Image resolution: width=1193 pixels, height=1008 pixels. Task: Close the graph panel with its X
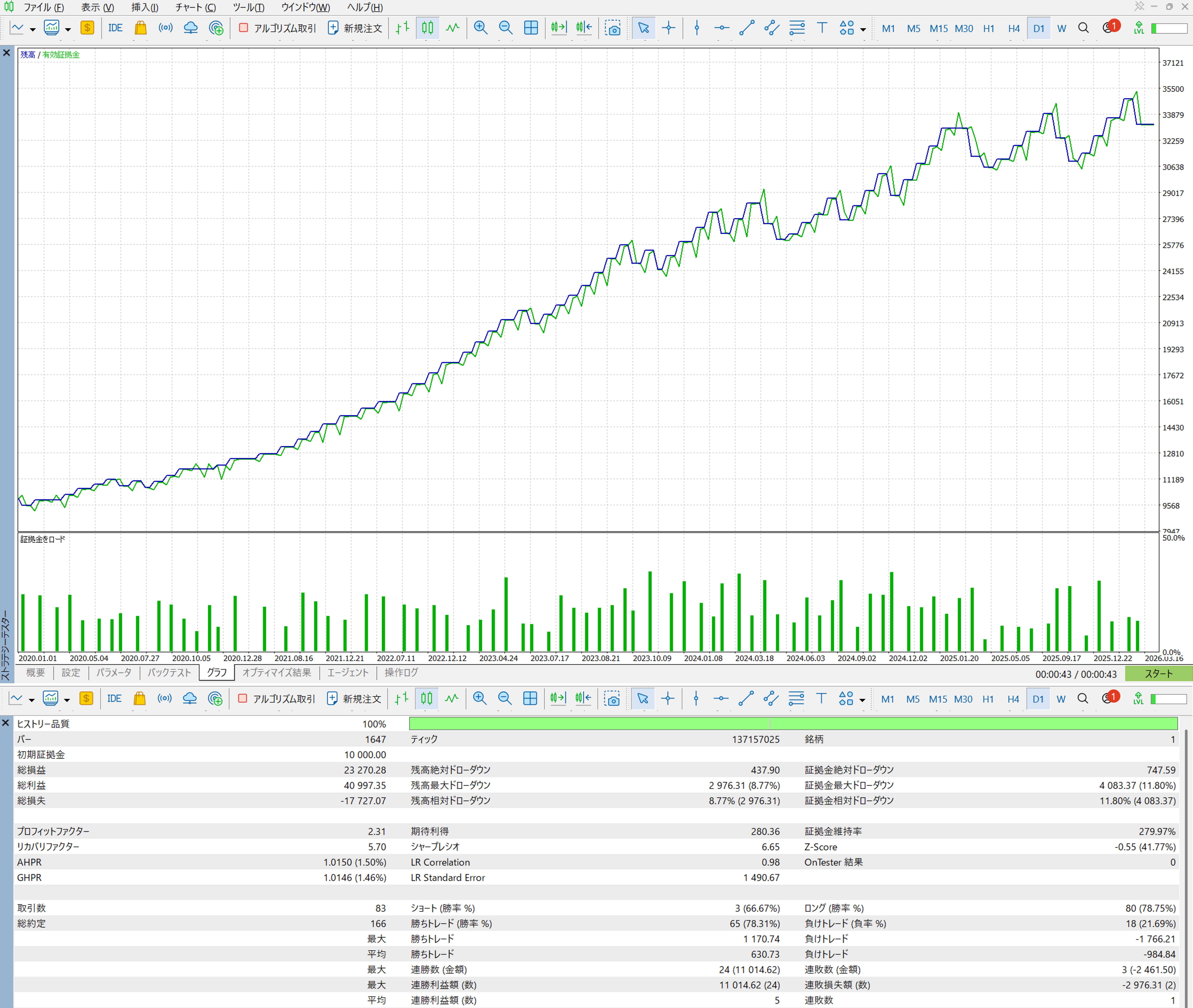pos(6,53)
